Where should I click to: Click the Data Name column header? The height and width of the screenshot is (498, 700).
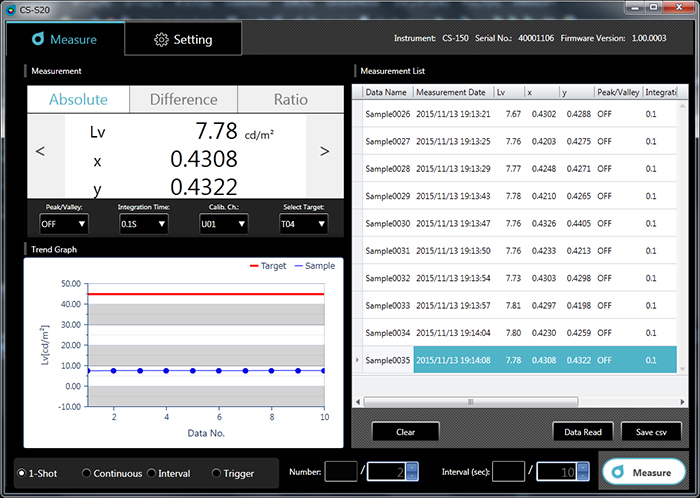pyautogui.click(x=388, y=92)
